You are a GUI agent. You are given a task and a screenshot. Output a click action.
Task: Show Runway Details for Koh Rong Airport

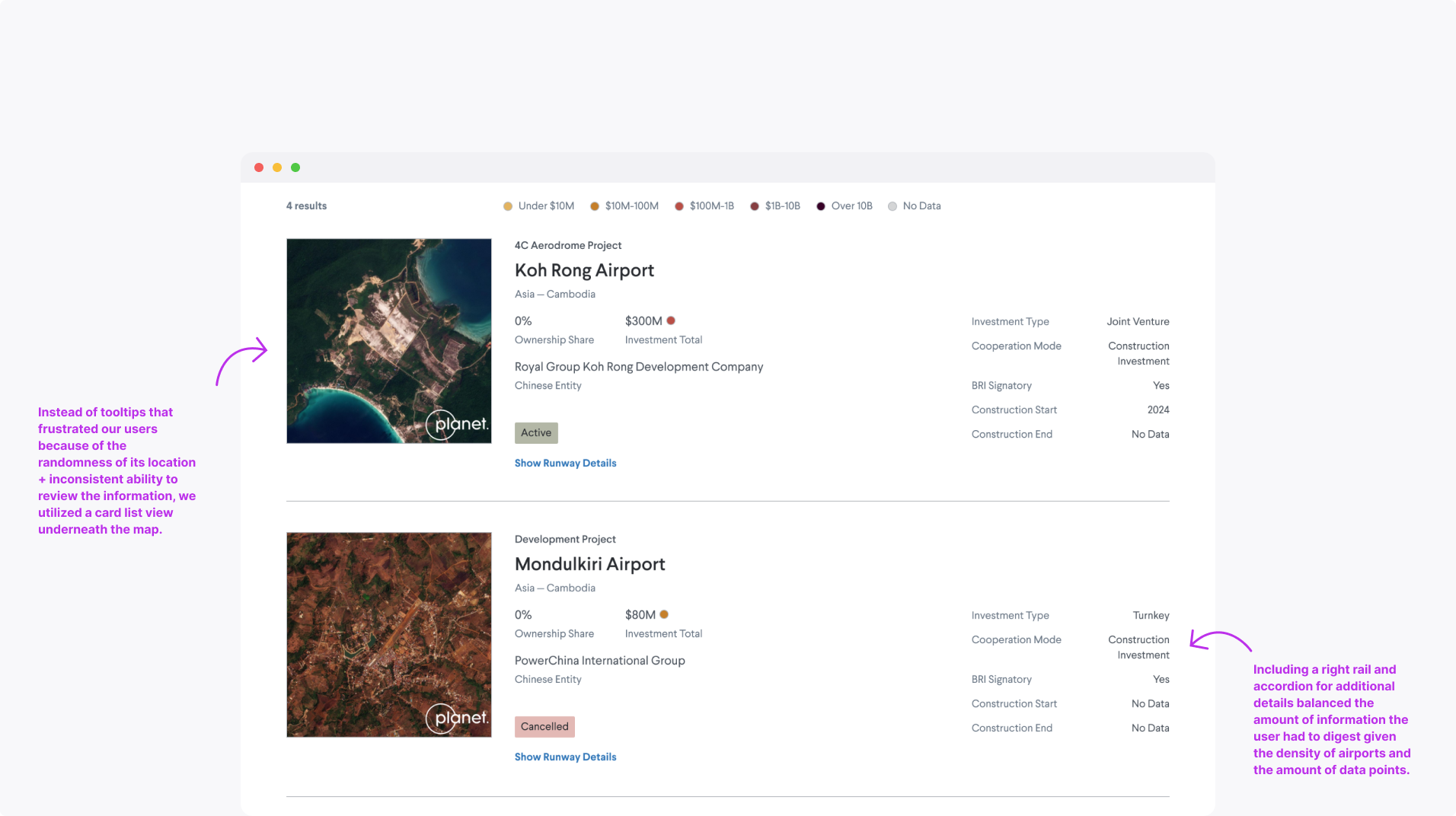[x=566, y=463]
